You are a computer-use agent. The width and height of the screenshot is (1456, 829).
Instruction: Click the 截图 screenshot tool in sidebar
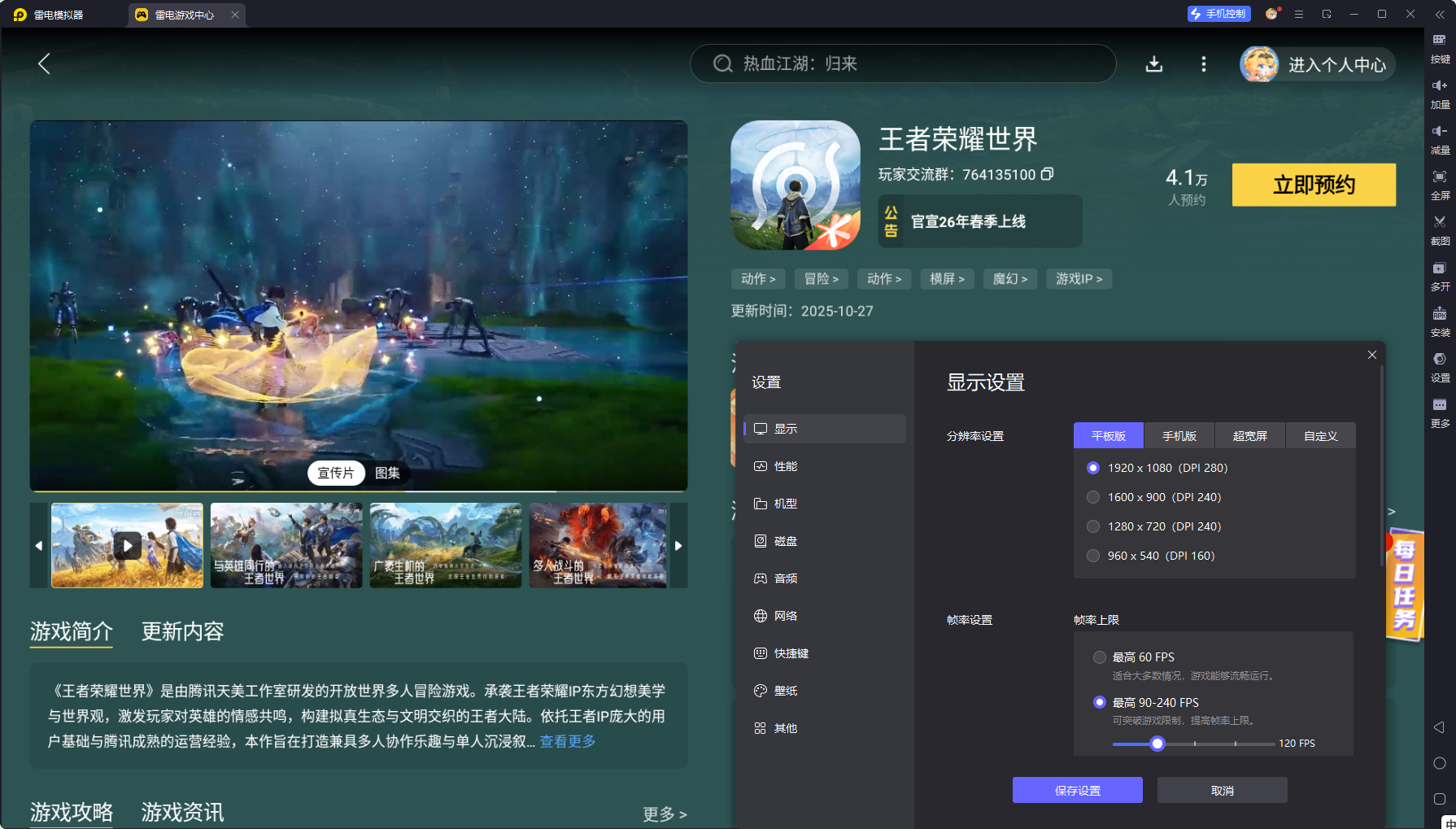(x=1439, y=230)
